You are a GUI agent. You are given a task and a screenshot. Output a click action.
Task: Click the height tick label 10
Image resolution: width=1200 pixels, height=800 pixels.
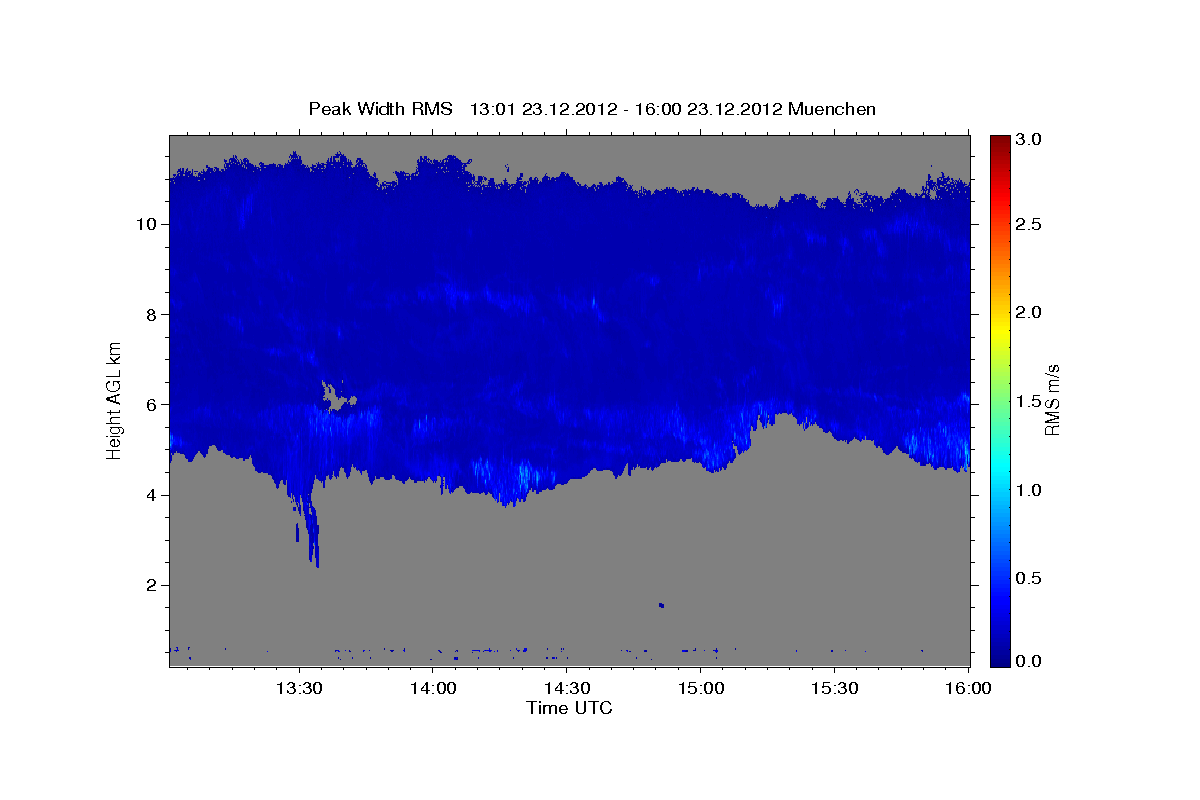(x=149, y=224)
